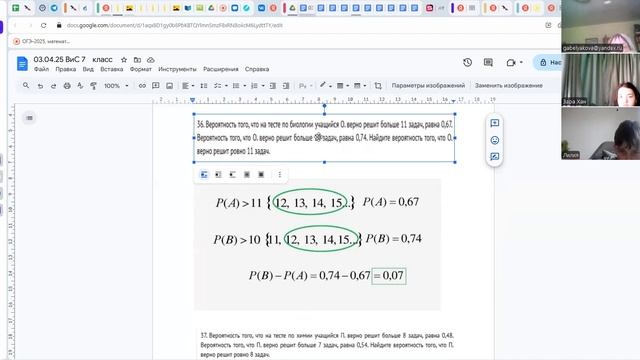Open the border weight dropdown
The width and height of the screenshot is (640, 360).
(342, 86)
